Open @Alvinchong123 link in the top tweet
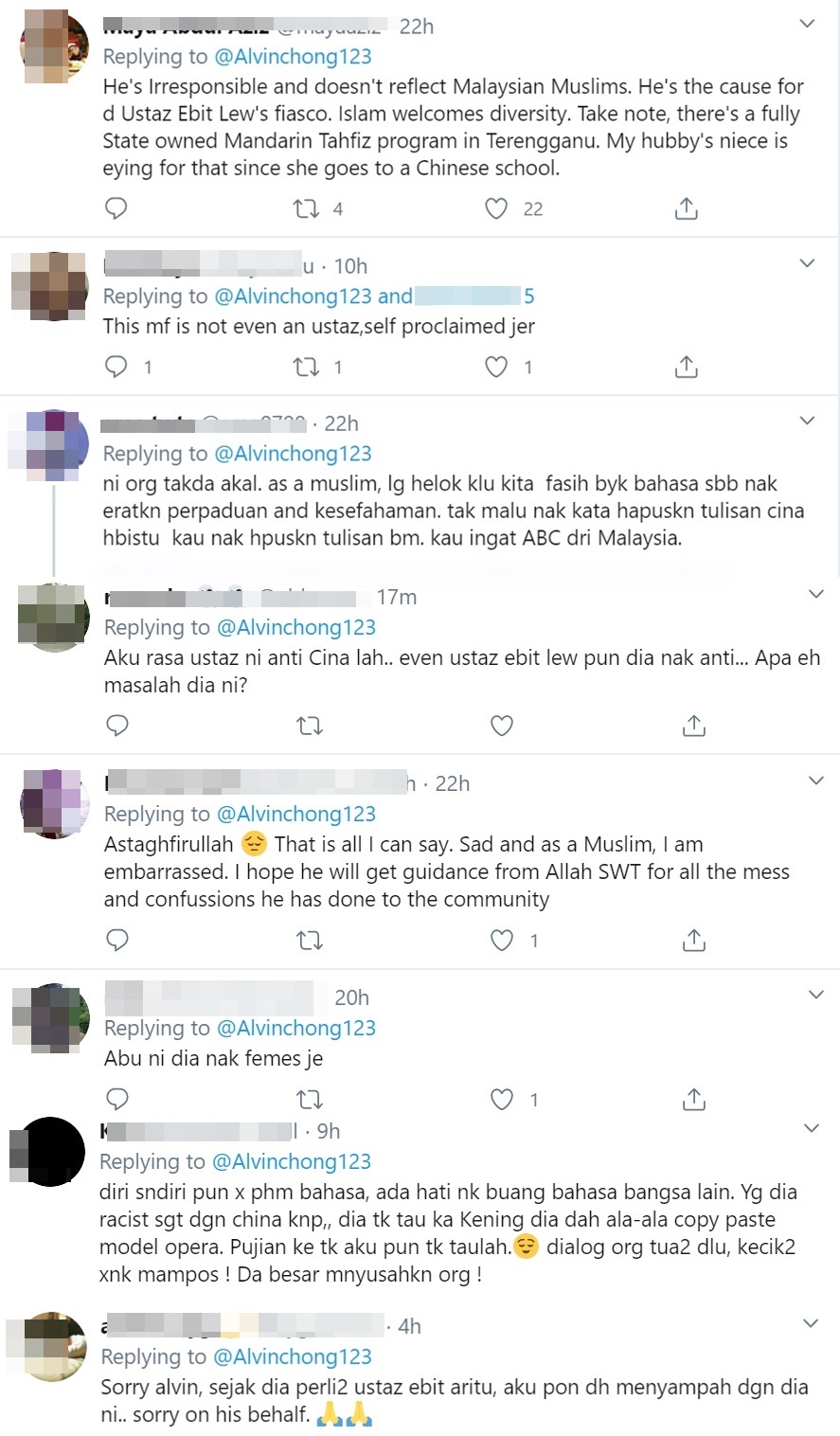The width and height of the screenshot is (840, 1436). point(294,56)
